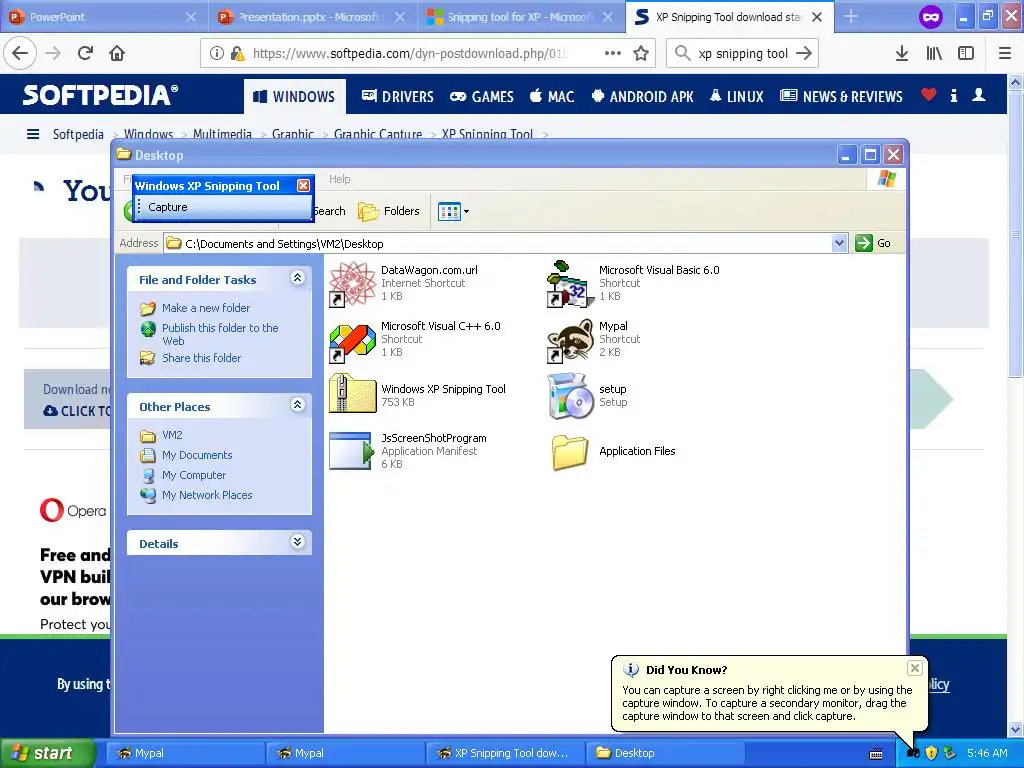The width and height of the screenshot is (1024, 768).
Task: Open My Network Places link
Action: click(x=207, y=495)
